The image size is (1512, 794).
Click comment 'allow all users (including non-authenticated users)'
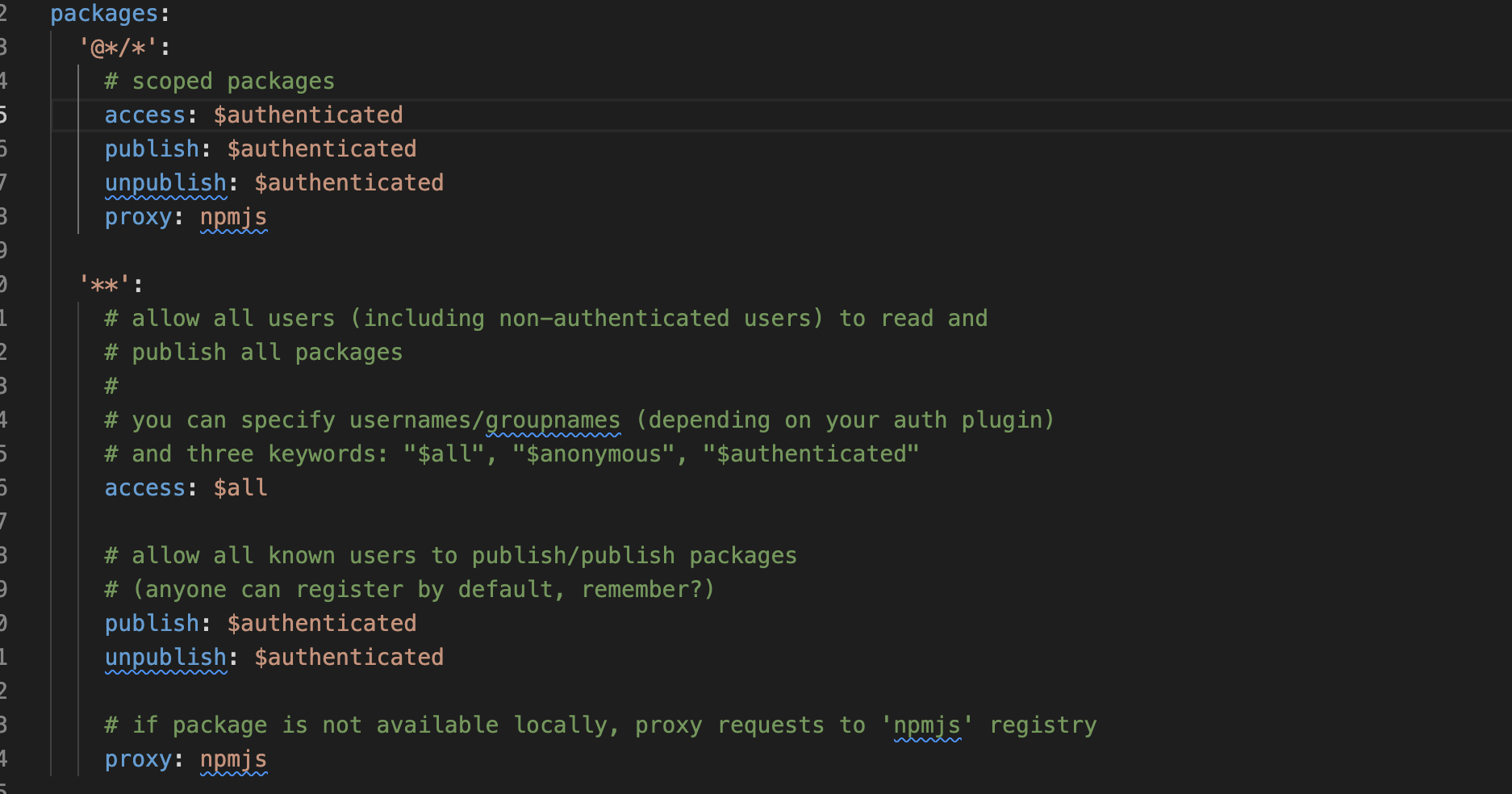coord(478,319)
